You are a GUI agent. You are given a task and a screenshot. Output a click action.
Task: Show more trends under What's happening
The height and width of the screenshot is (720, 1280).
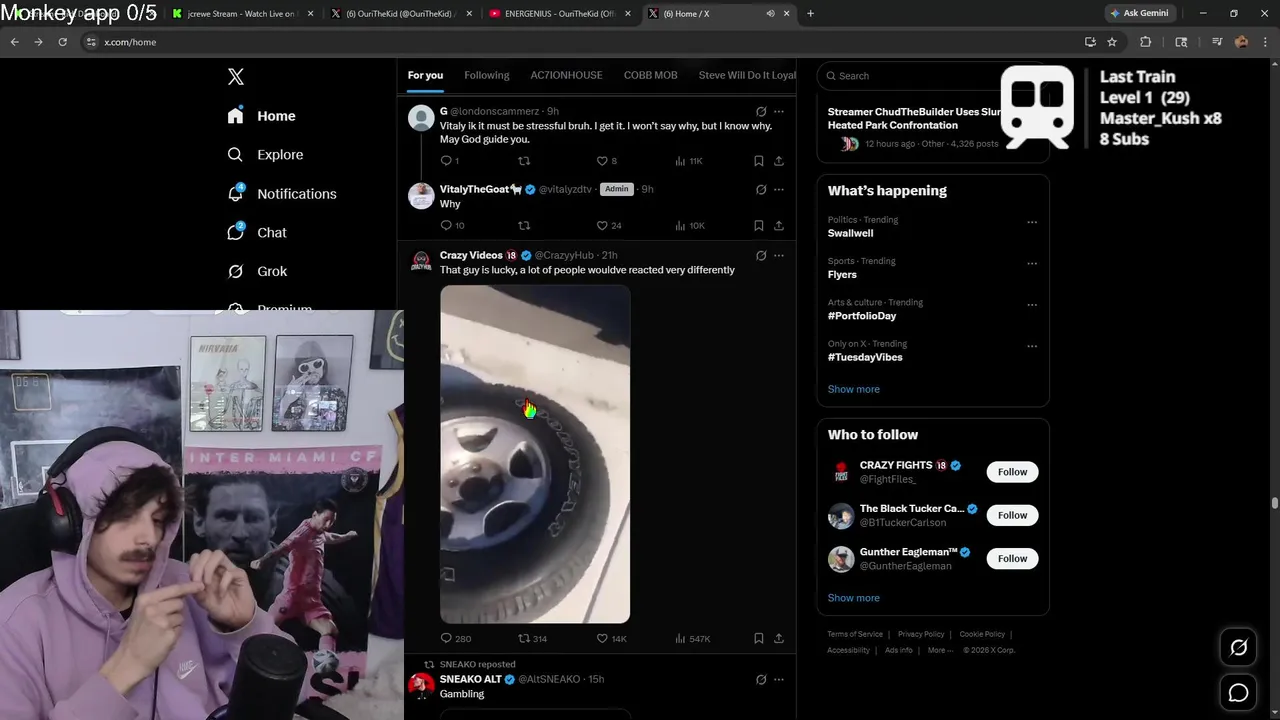[853, 389]
